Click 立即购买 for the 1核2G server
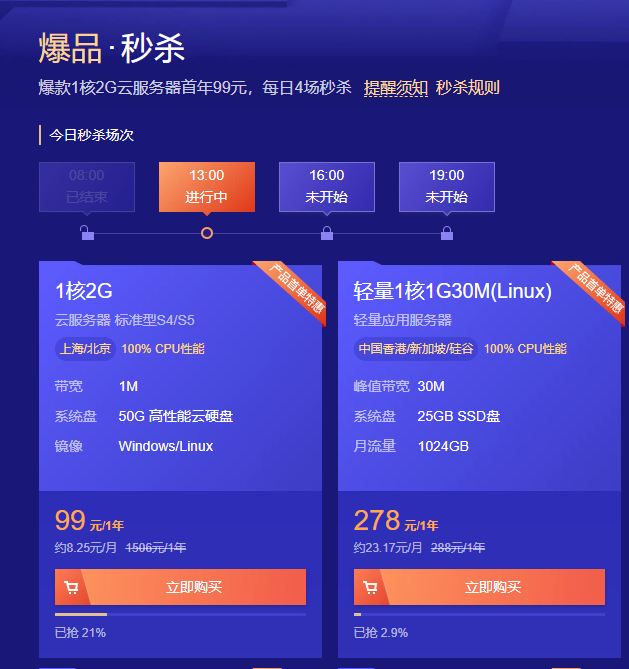 [181, 587]
